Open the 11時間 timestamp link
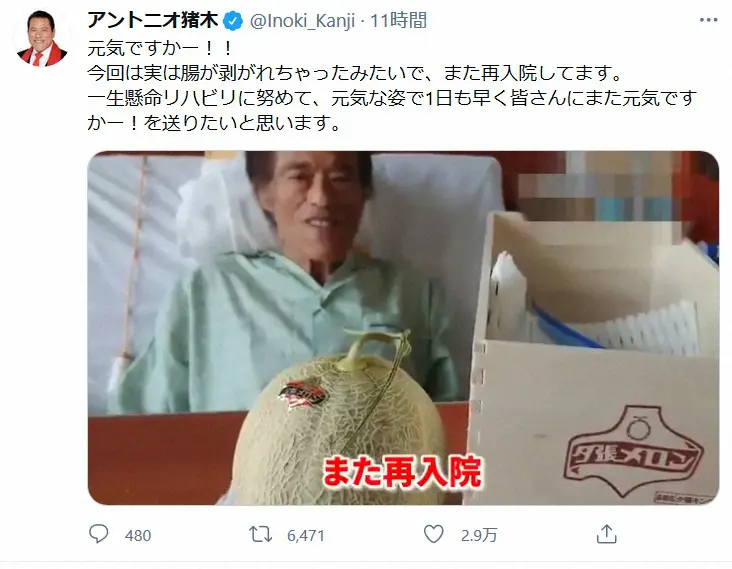 click(398, 21)
